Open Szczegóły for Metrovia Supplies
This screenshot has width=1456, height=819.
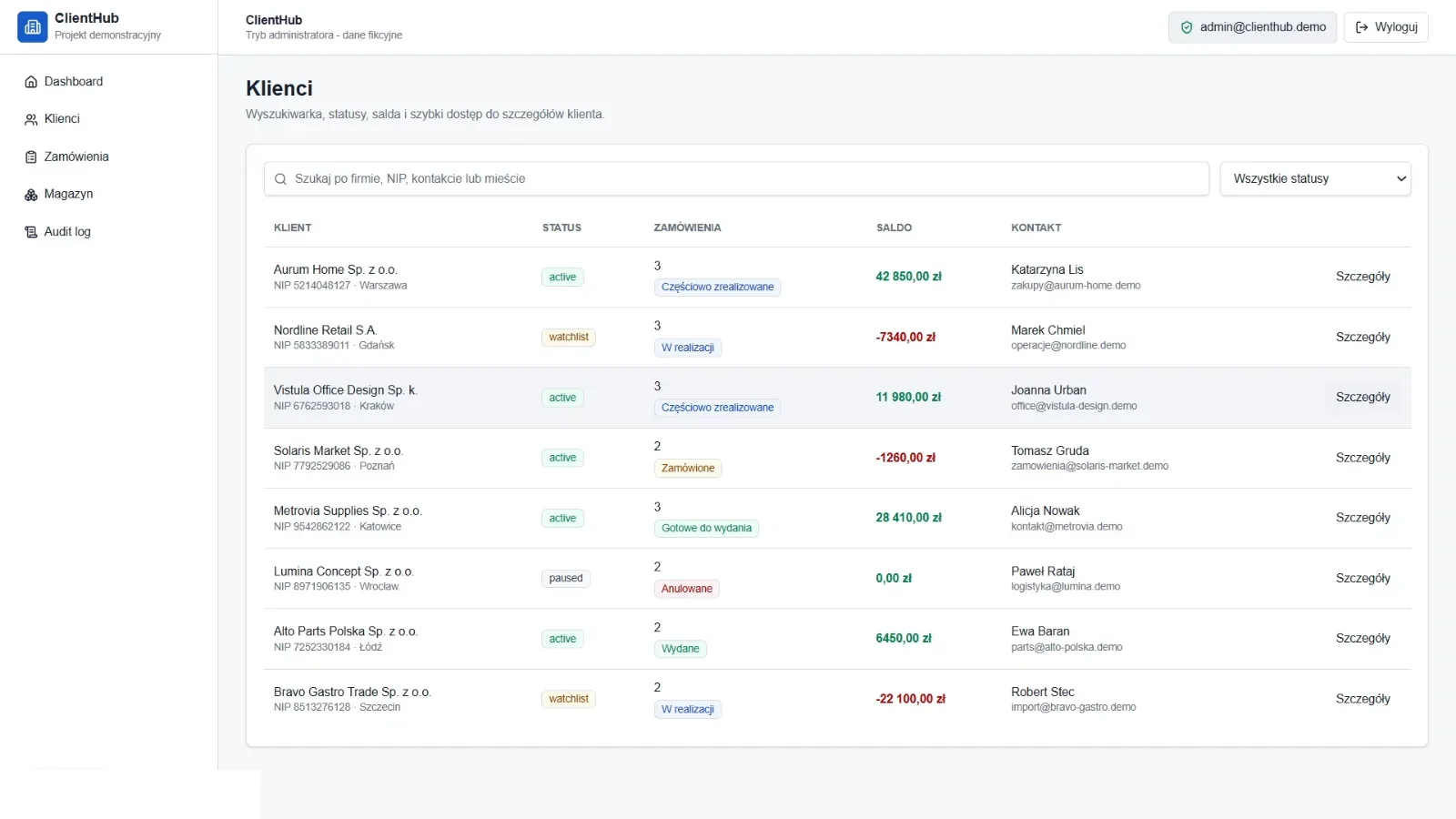(x=1362, y=518)
